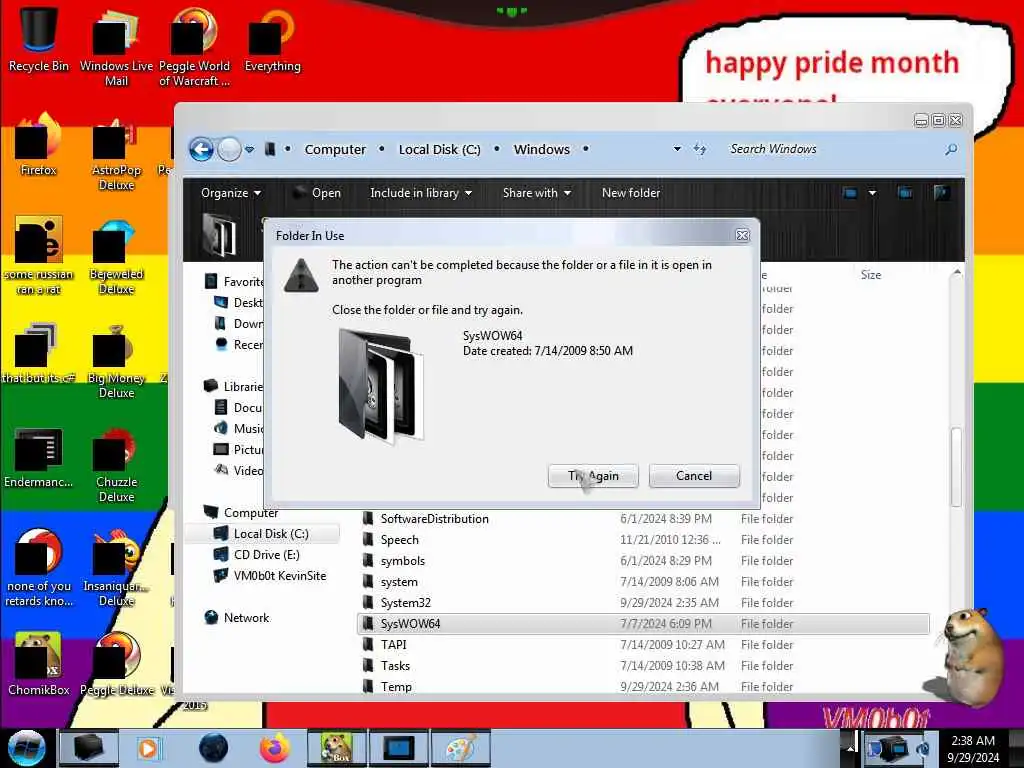Click the ChomikBox hamster taskbar icon

337,748
